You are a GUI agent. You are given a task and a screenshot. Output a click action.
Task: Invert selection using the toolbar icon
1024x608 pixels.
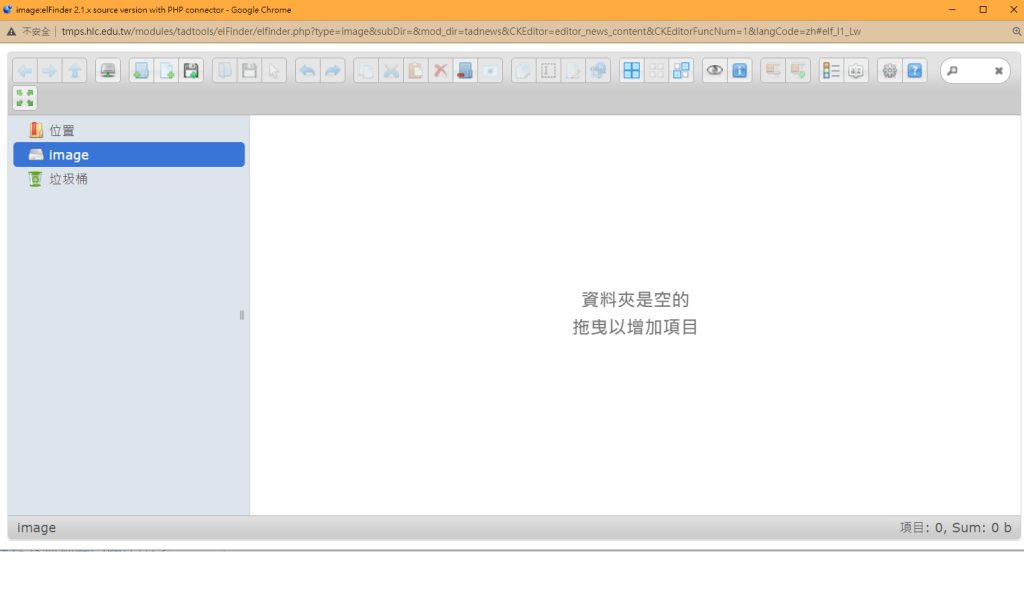(681, 71)
